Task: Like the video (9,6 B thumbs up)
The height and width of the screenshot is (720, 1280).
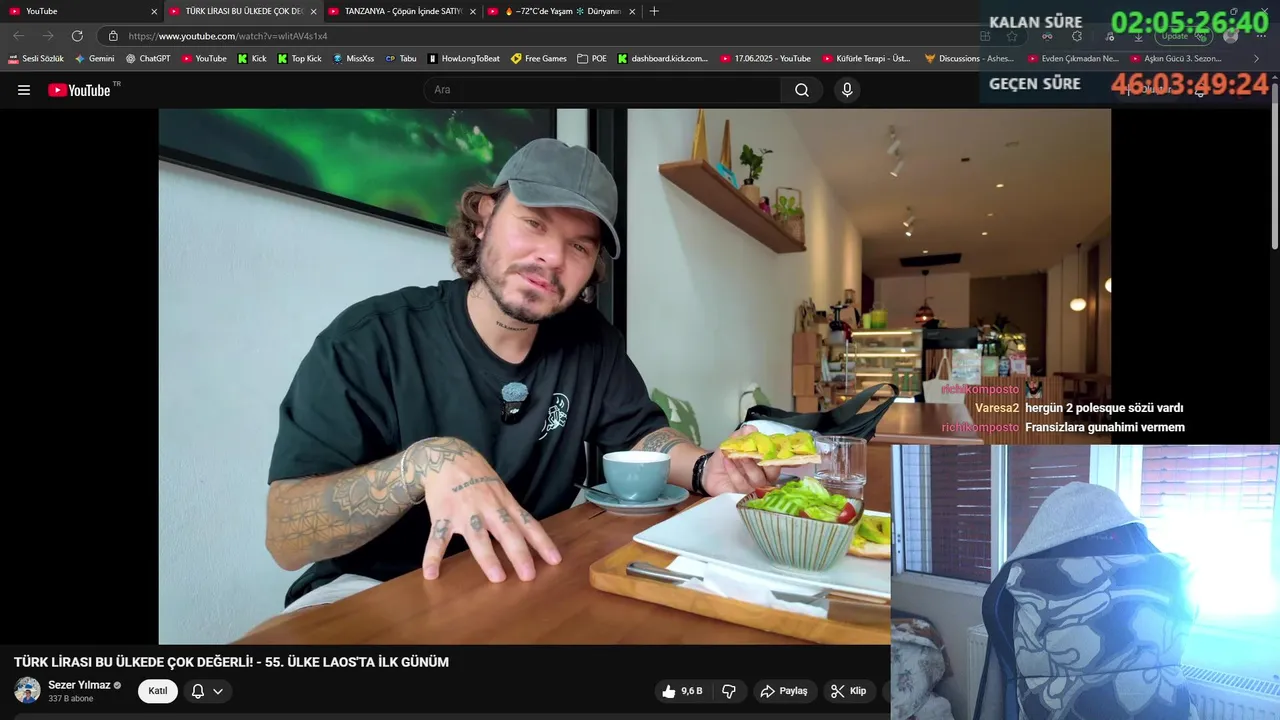Action: (x=682, y=691)
